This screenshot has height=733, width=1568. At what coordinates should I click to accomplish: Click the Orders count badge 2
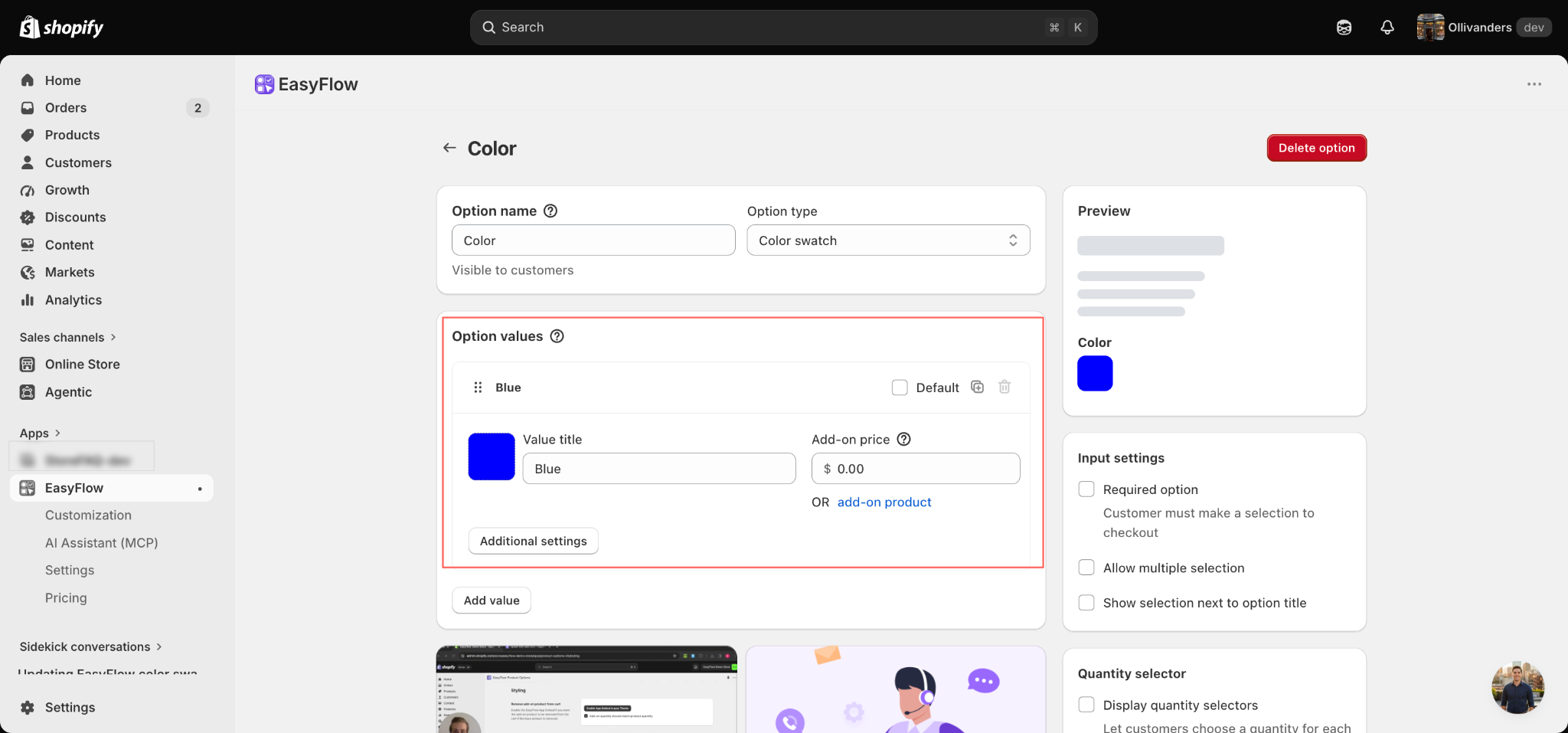tap(198, 108)
